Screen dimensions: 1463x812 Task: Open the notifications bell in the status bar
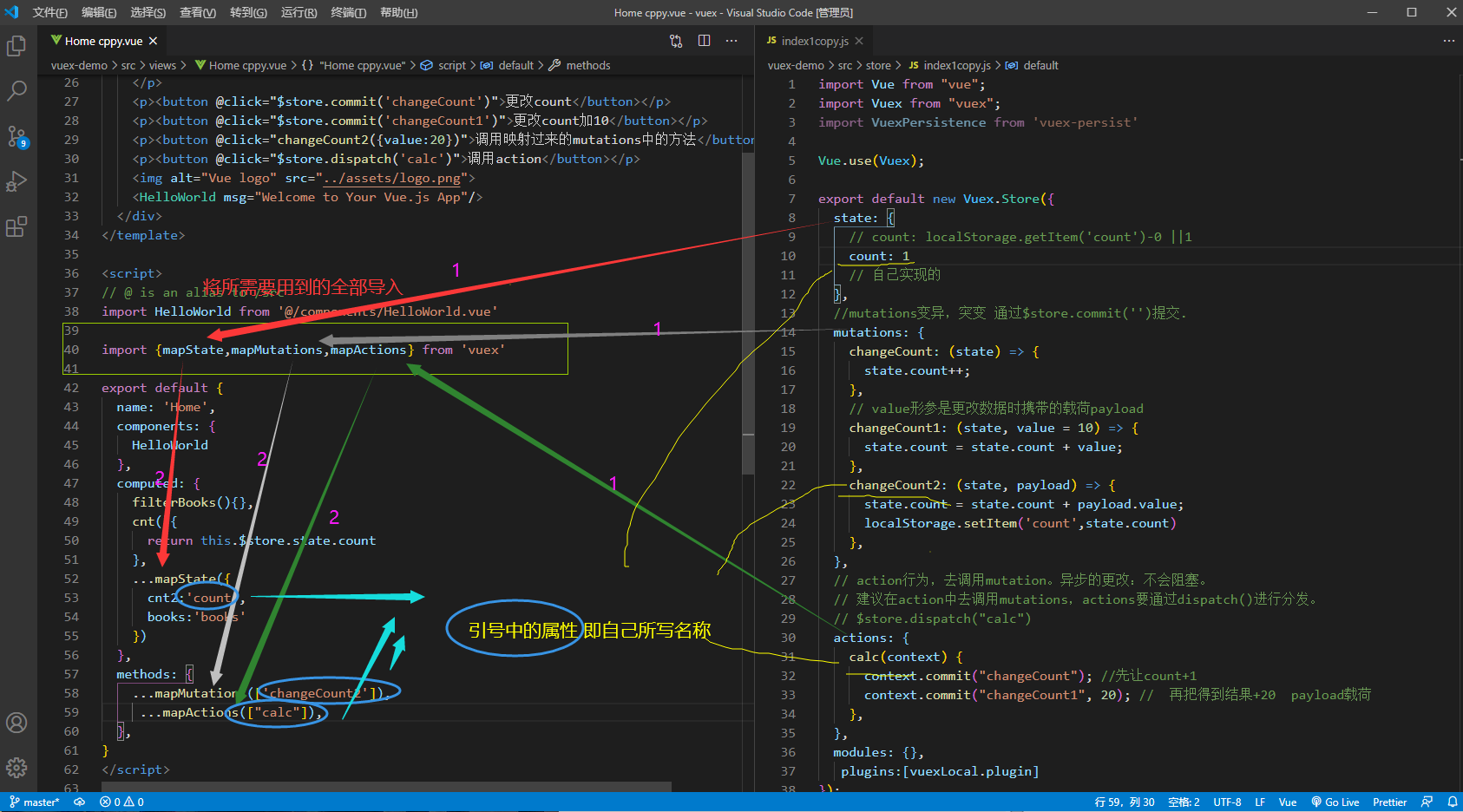[x=1452, y=802]
